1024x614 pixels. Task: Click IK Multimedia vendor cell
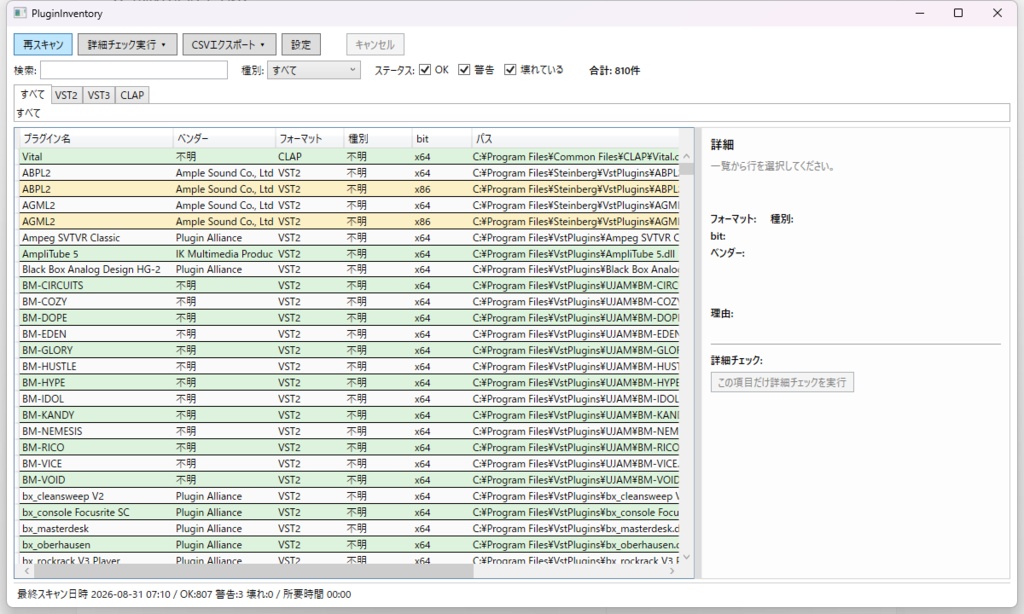point(224,253)
